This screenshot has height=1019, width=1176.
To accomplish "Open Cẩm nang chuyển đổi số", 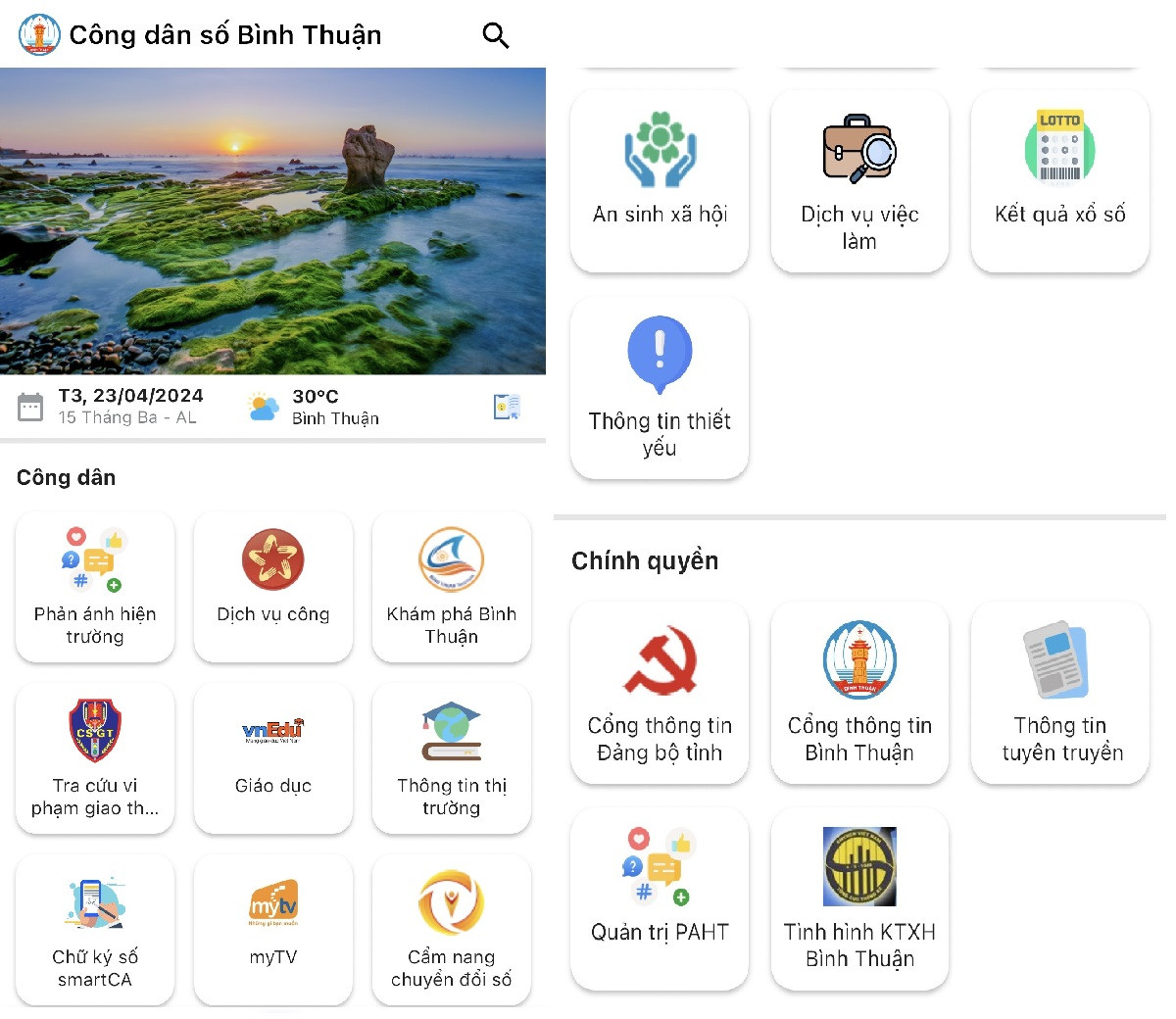I will click(452, 930).
